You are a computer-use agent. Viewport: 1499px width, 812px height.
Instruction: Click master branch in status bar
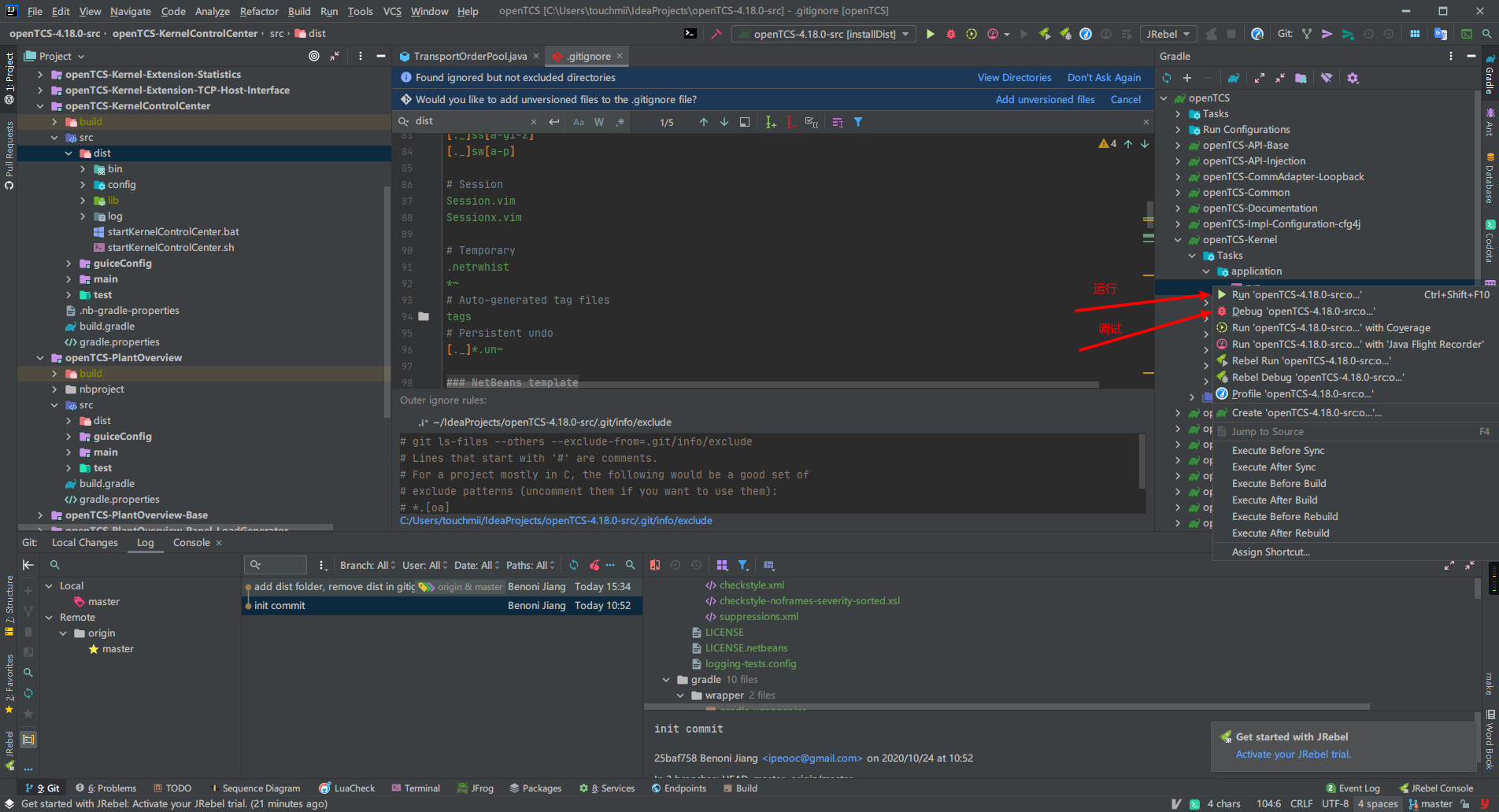point(1431,803)
